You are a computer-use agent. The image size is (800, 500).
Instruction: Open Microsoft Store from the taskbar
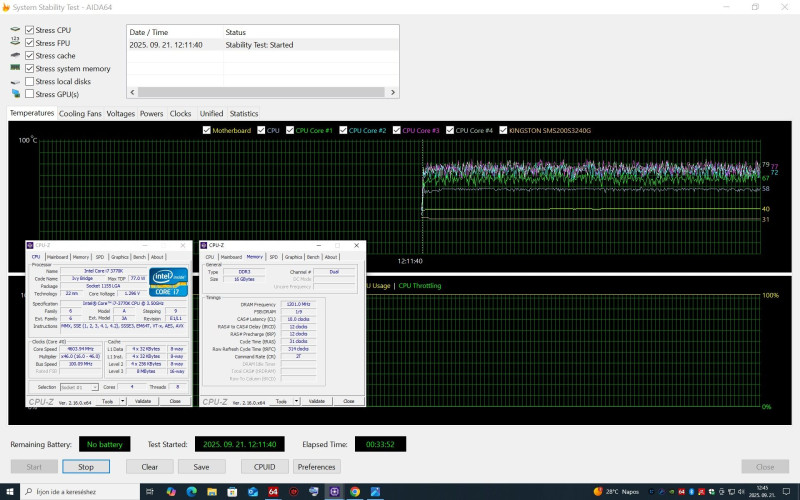(x=232, y=491)
